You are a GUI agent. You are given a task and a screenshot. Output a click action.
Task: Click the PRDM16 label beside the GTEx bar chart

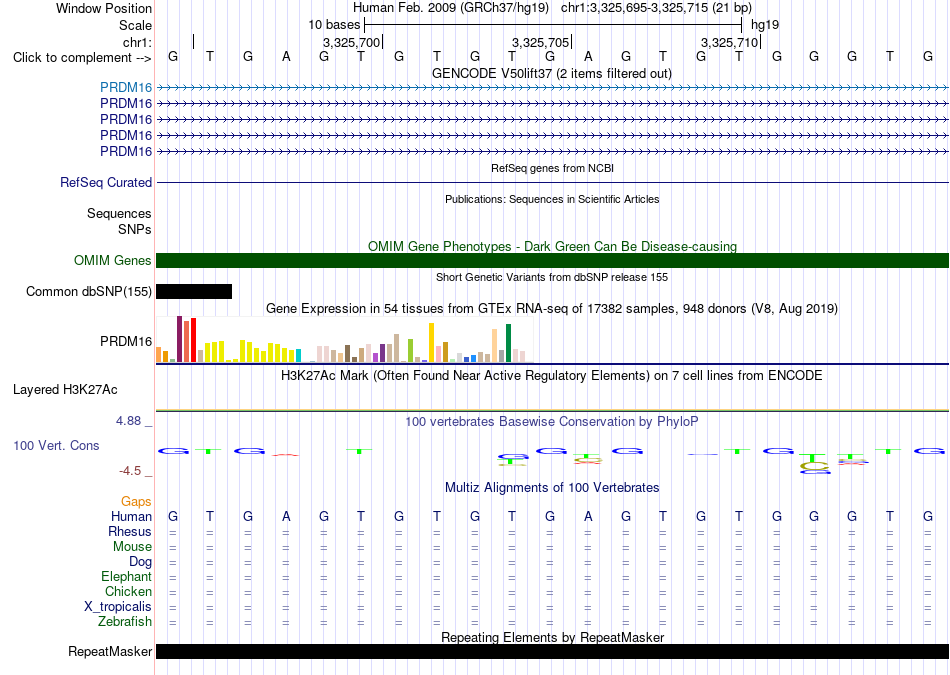[x=126, y=342]
